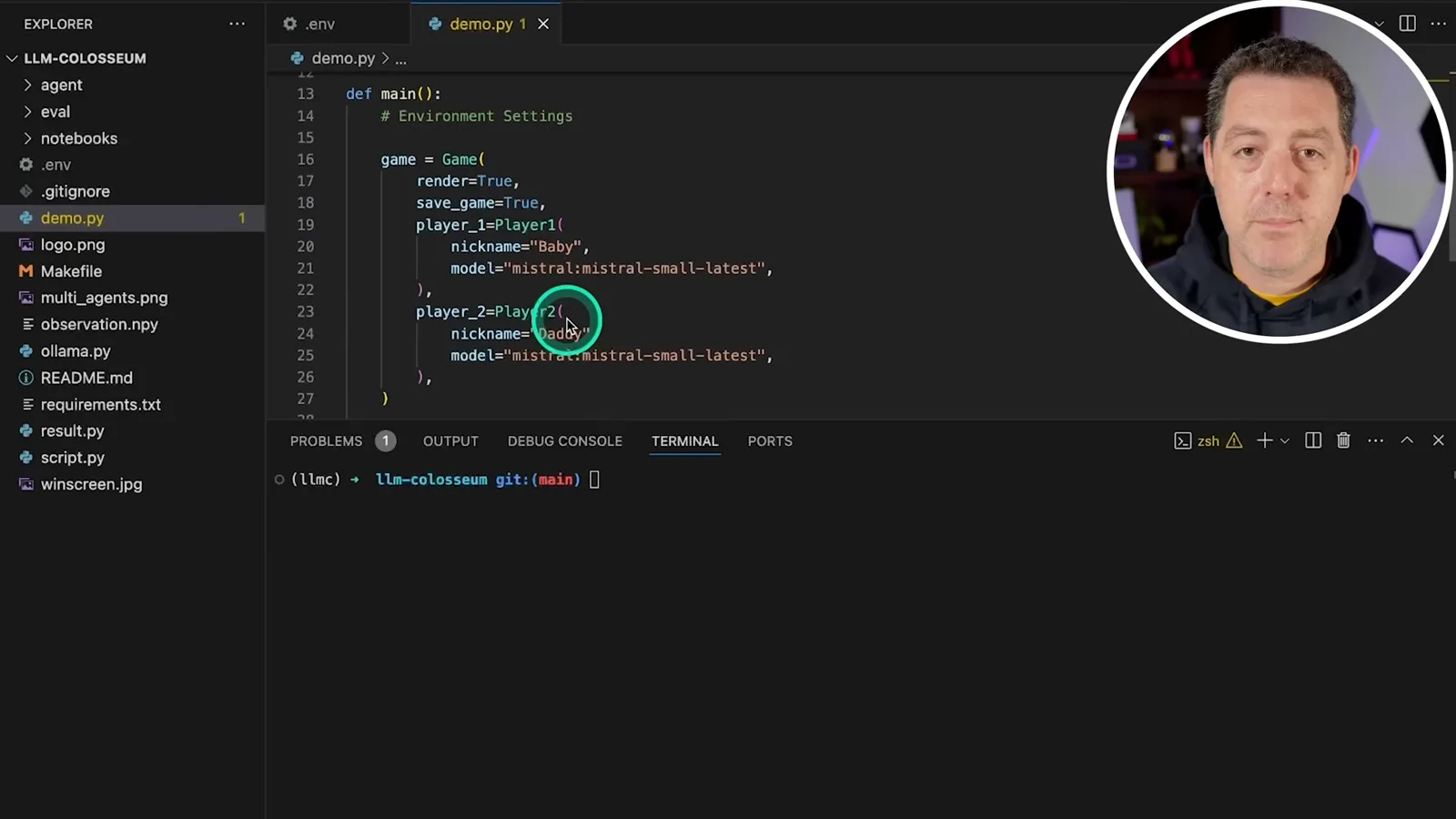Select demo.py in file explorer
The image size is (1456, 819).
[132, 217]
